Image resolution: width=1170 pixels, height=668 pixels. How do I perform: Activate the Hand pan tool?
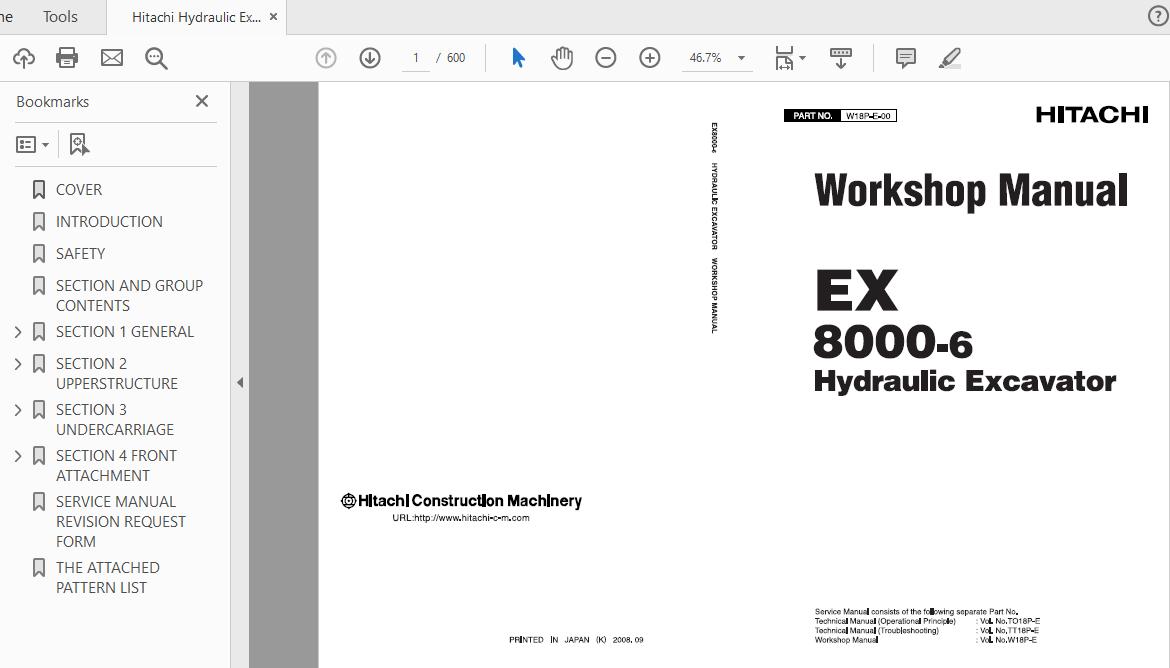pos(562,57)
